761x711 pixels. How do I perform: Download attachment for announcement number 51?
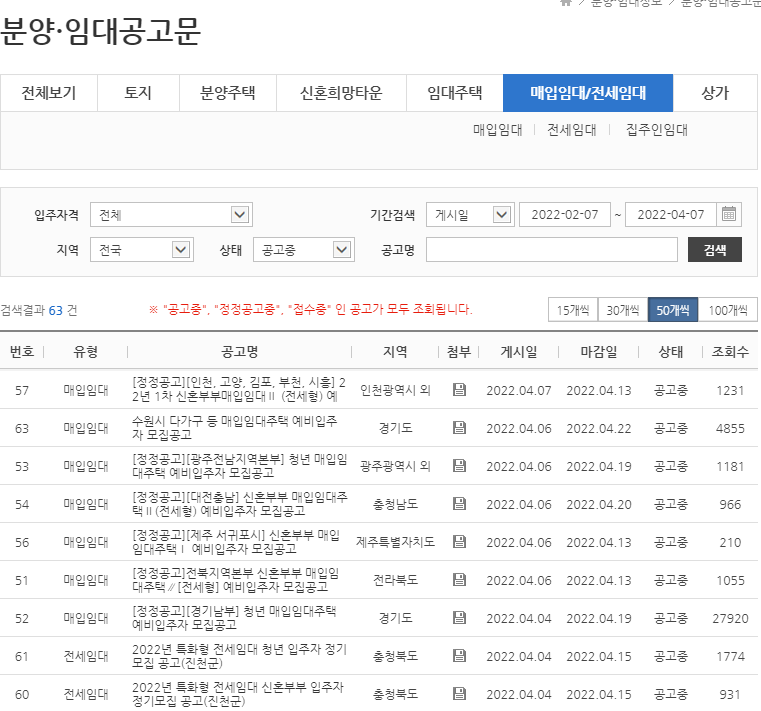[x=459, y=579]
